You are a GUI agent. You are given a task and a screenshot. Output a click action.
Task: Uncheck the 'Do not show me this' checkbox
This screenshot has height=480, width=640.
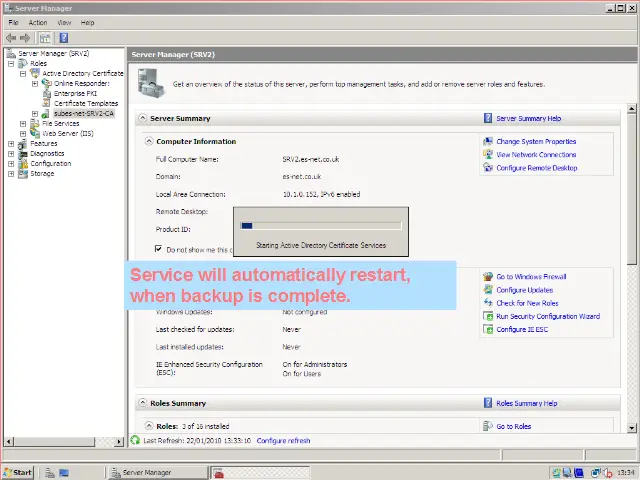pos(158,249)
